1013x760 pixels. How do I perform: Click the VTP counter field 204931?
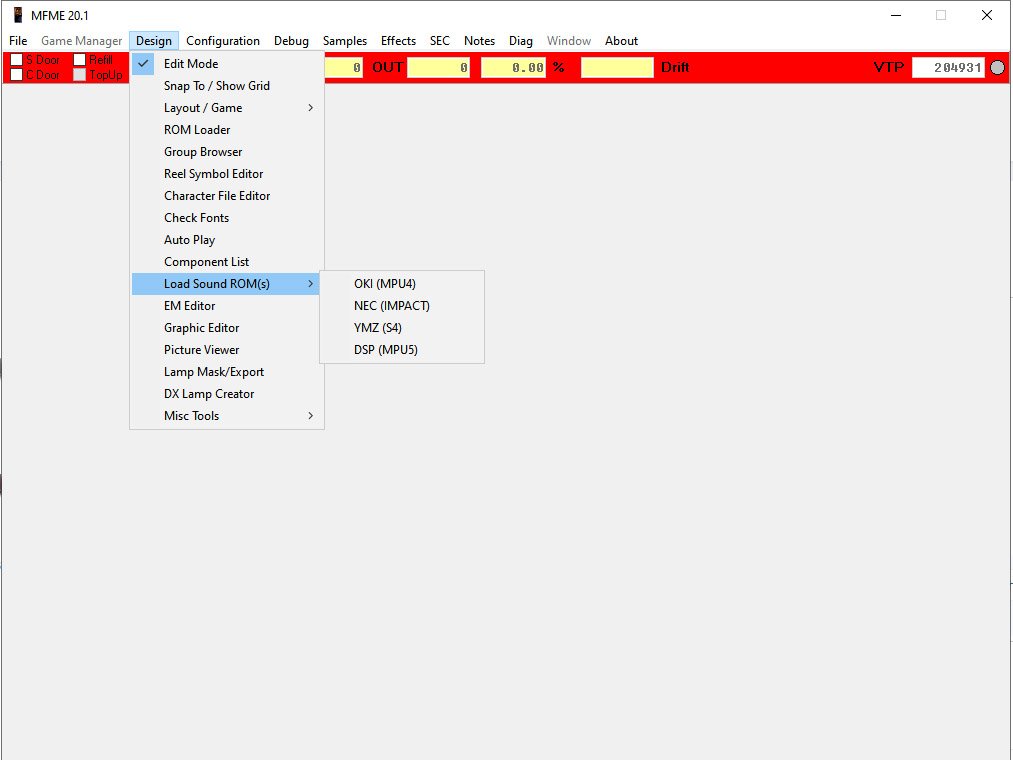tap(948, 67)
